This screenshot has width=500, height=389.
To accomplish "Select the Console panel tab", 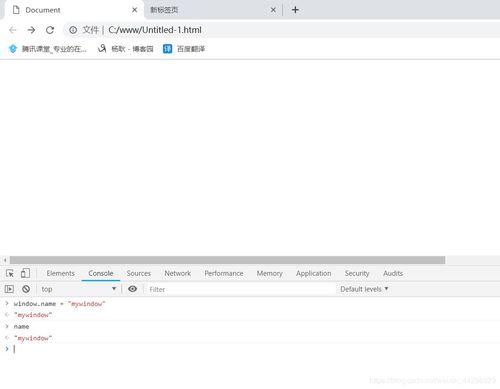I will tap(101, 273).
